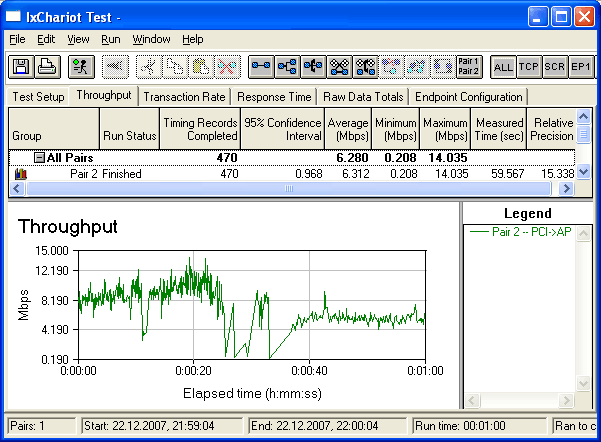Screen dimensions: 601x442
Task: Toggle the EP1 filter button
Action: click(x=581, y=67)
